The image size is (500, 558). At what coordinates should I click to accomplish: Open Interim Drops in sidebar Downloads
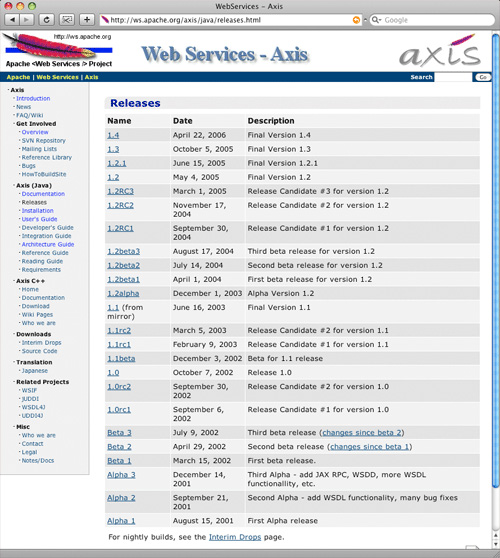tap(41, 343)
